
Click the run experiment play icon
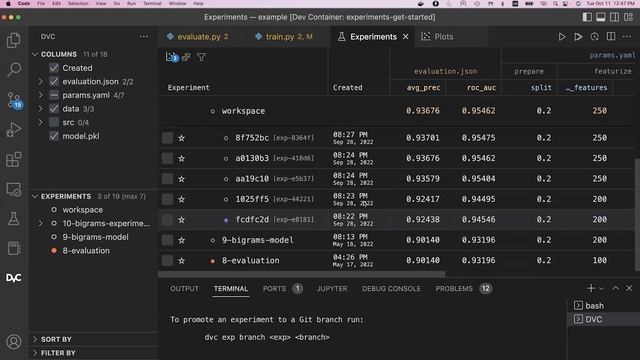pyautogui.click(x=562, y=37)
